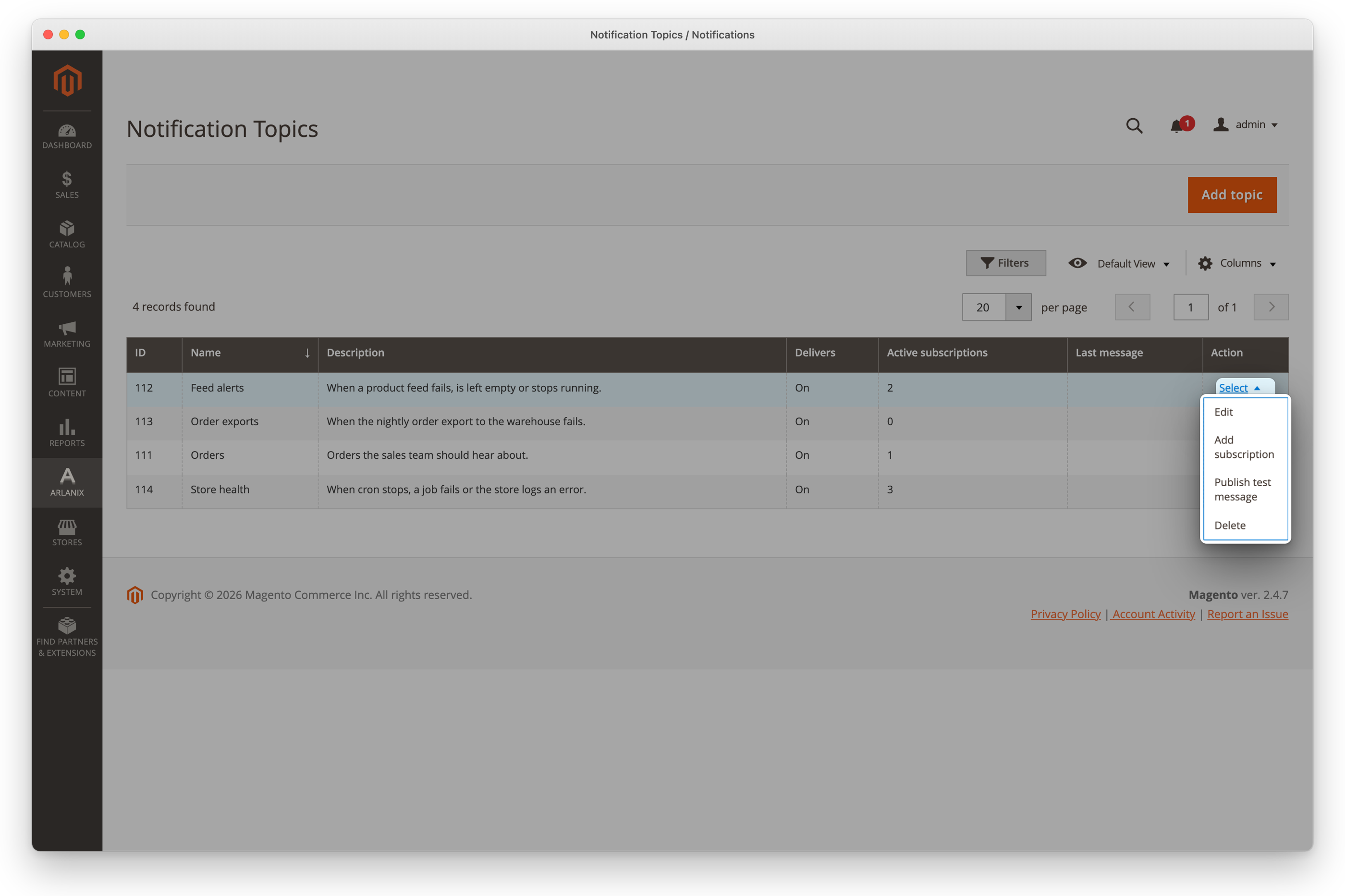Click the Store health description text

pos(456,490)
